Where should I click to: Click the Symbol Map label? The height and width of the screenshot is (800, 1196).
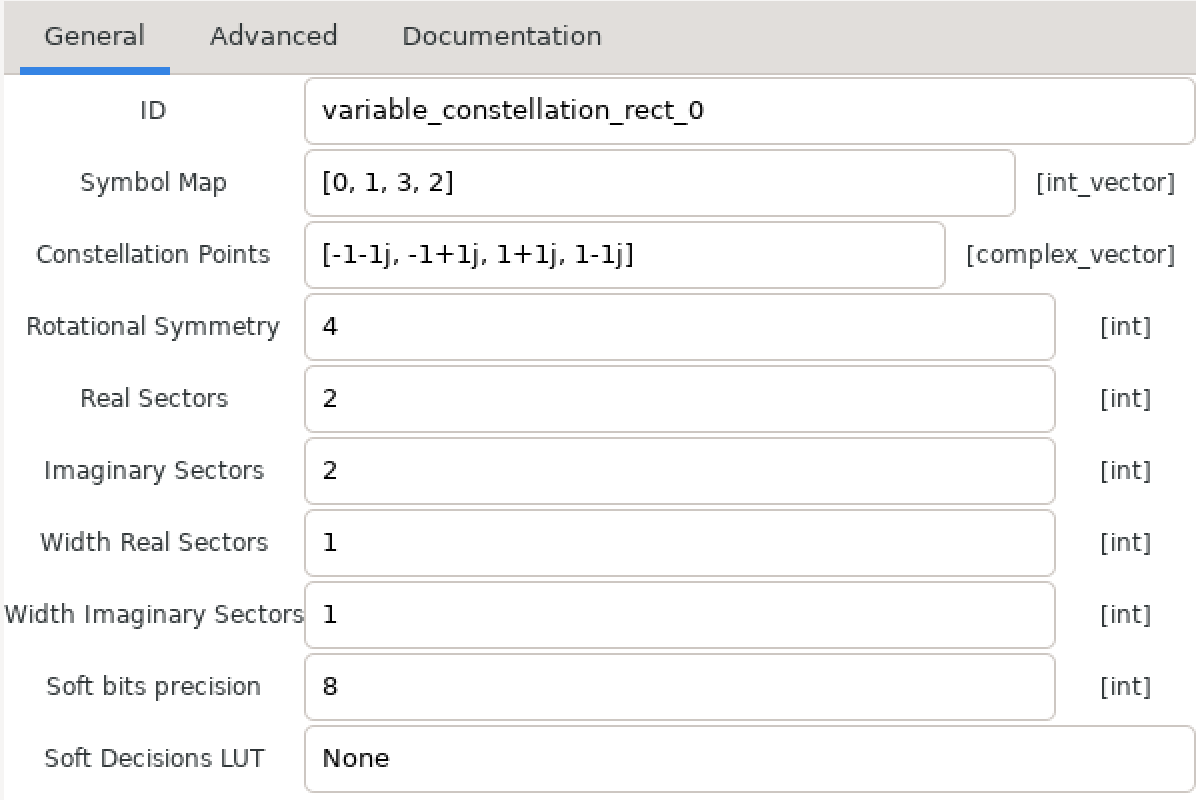click(153, 183)
